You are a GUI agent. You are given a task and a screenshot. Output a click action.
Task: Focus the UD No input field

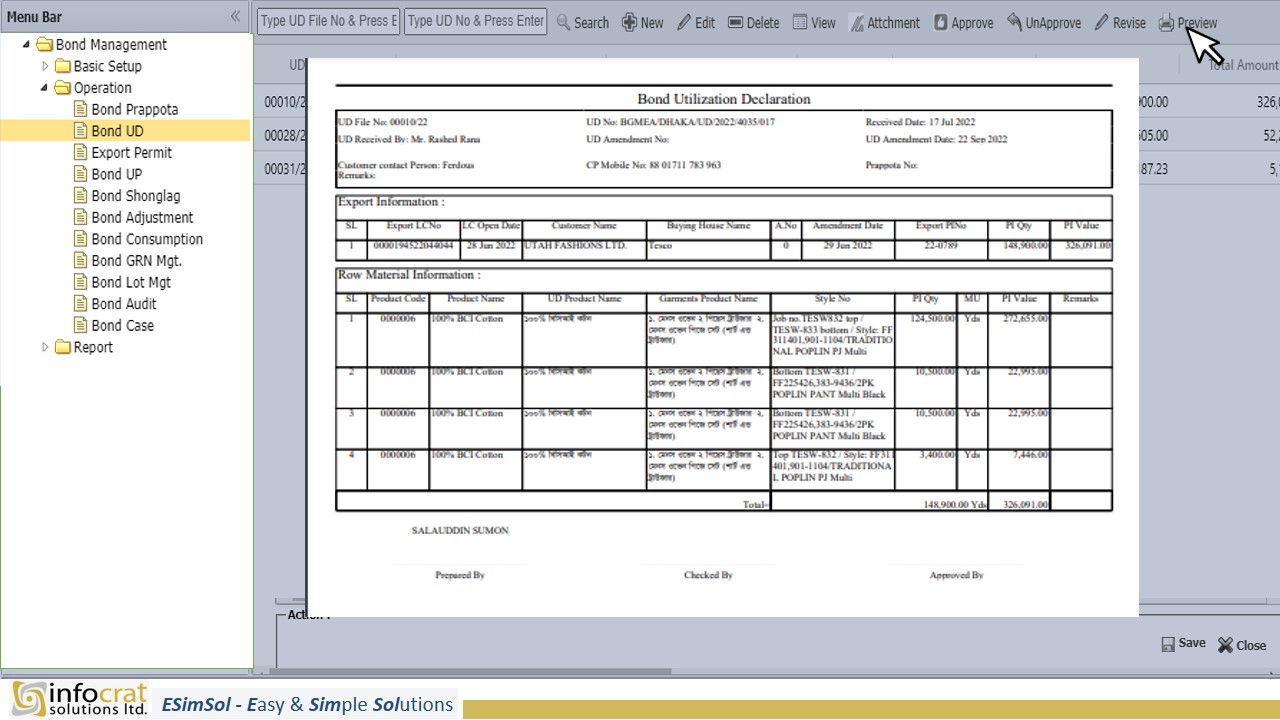click(x=476, y=21)
